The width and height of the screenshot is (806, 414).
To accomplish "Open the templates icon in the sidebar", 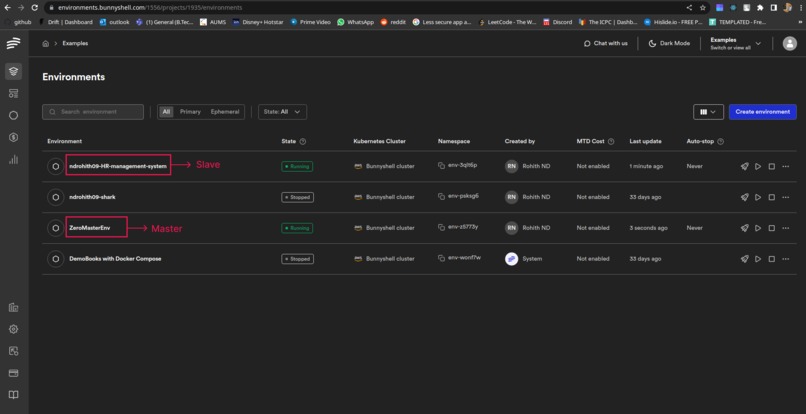I will pos(13,94).
